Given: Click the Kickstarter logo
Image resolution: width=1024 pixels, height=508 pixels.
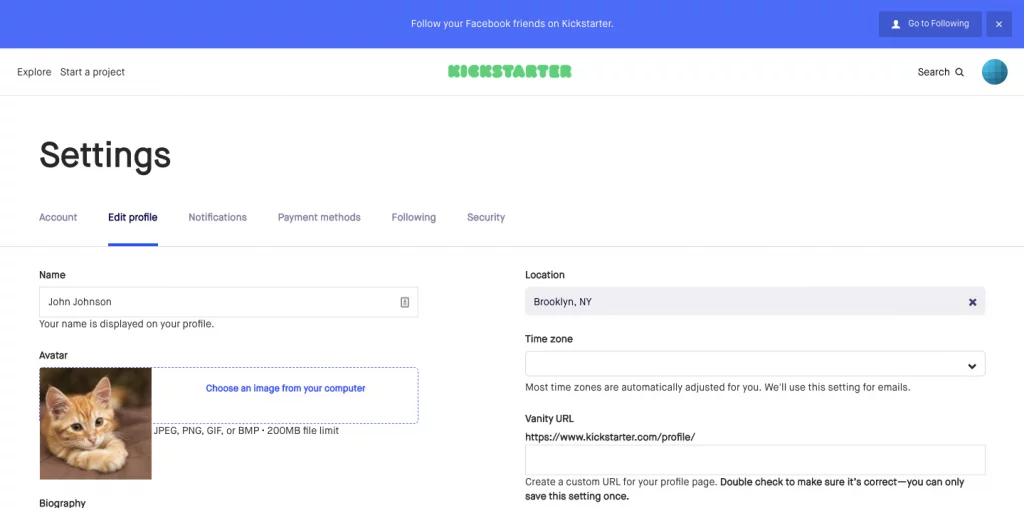Looking at the screenshot, I should (509, 72).
